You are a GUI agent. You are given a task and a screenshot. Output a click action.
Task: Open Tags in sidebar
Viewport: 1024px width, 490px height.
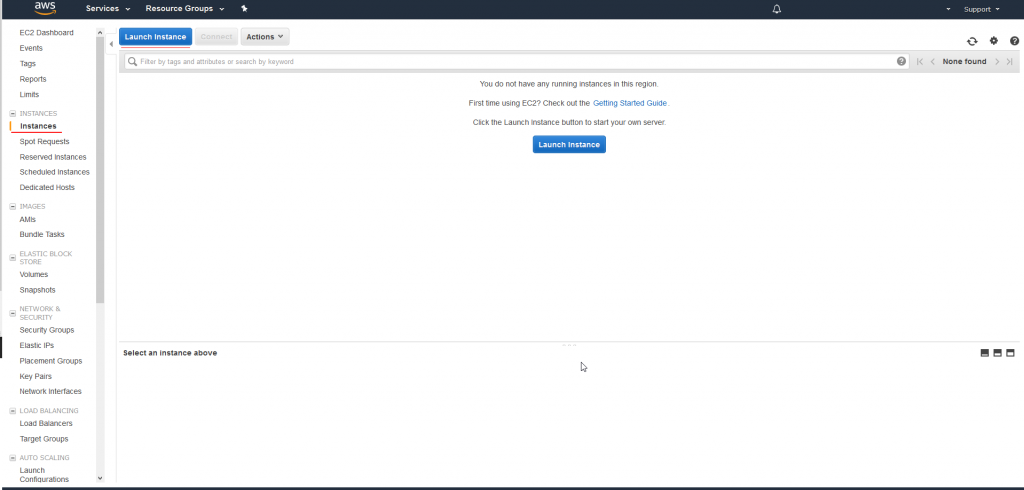click(27, 64)
